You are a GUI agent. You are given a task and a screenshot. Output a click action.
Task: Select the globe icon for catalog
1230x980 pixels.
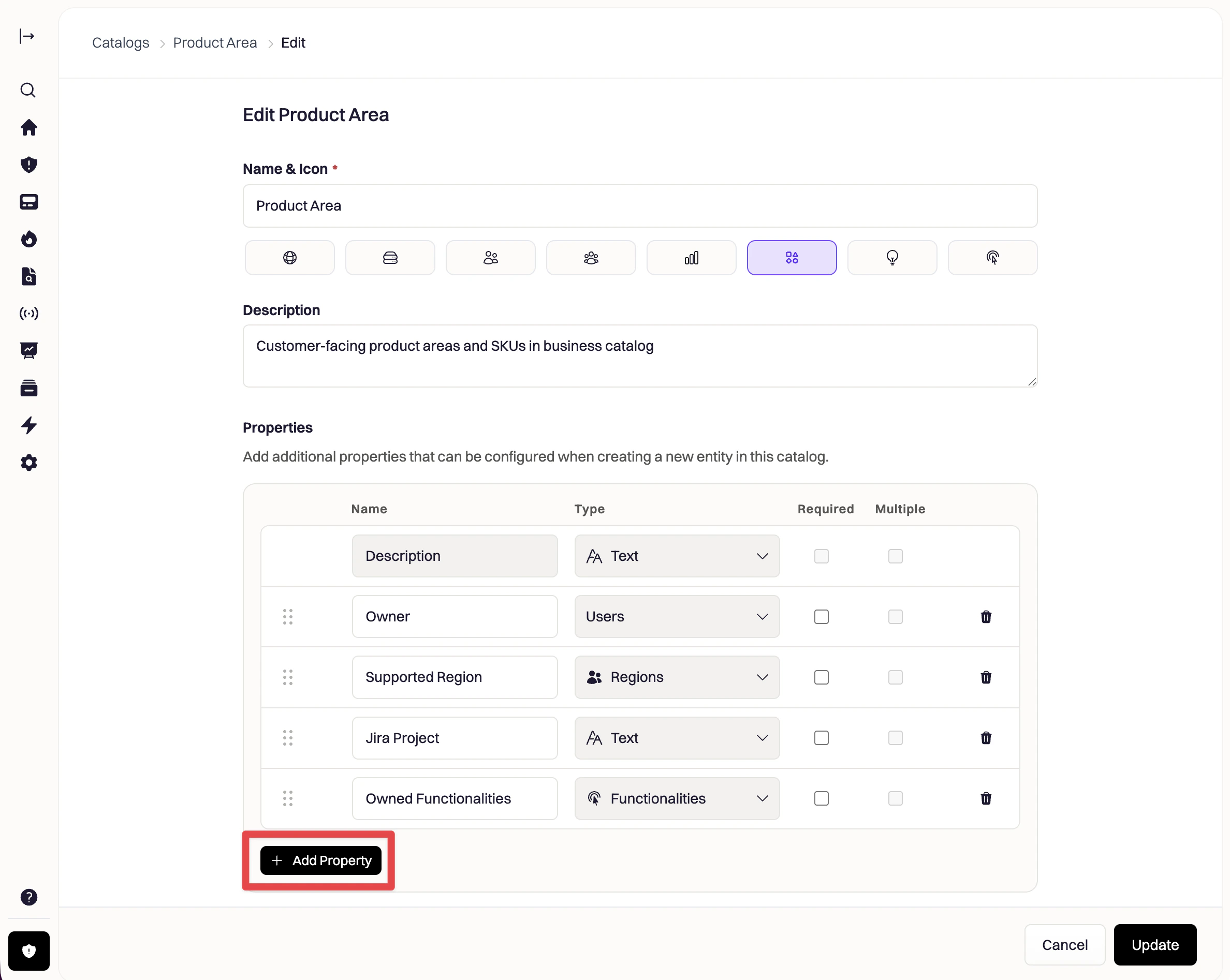[289, 258]
